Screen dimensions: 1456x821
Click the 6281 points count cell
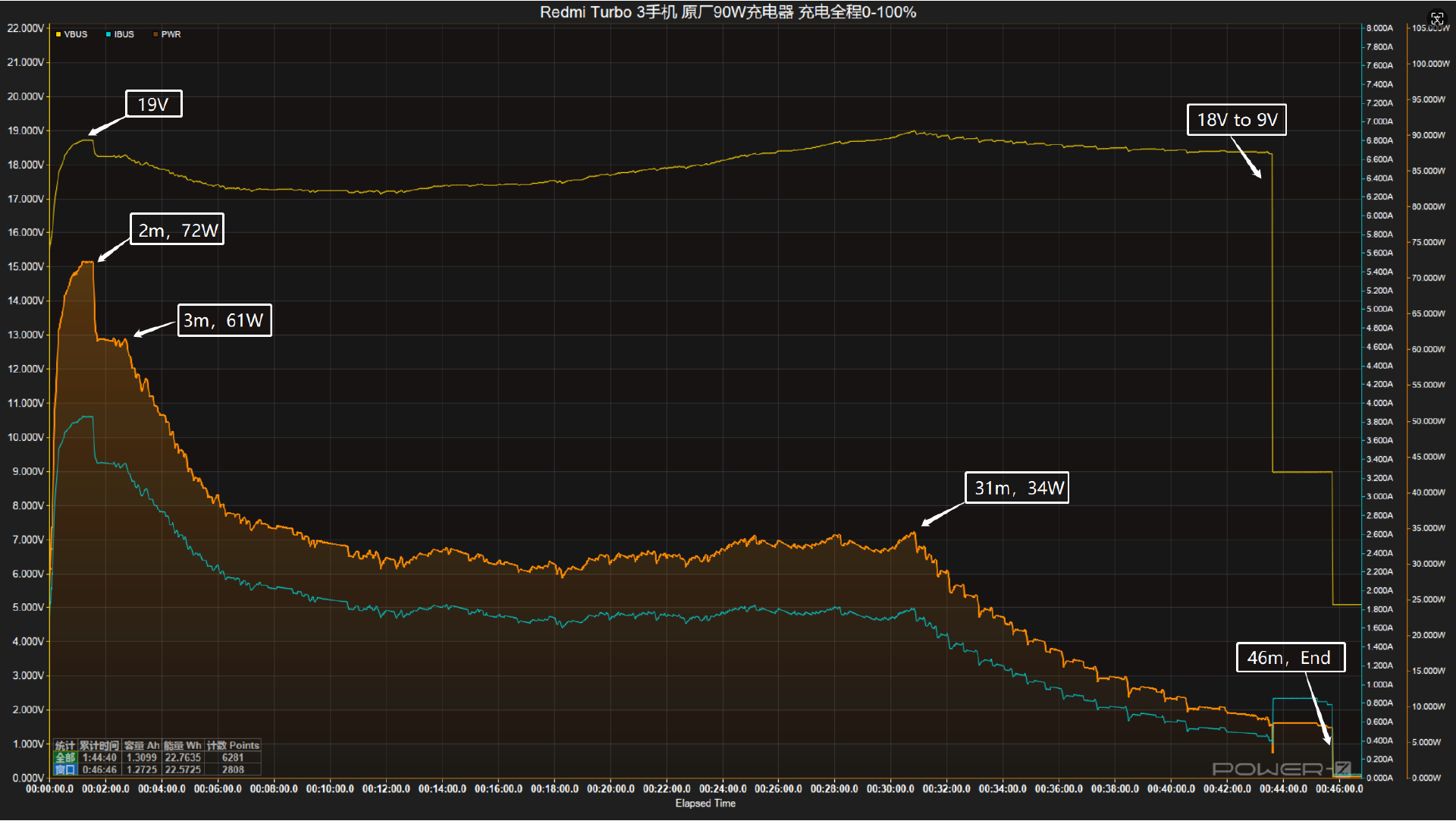233,757
